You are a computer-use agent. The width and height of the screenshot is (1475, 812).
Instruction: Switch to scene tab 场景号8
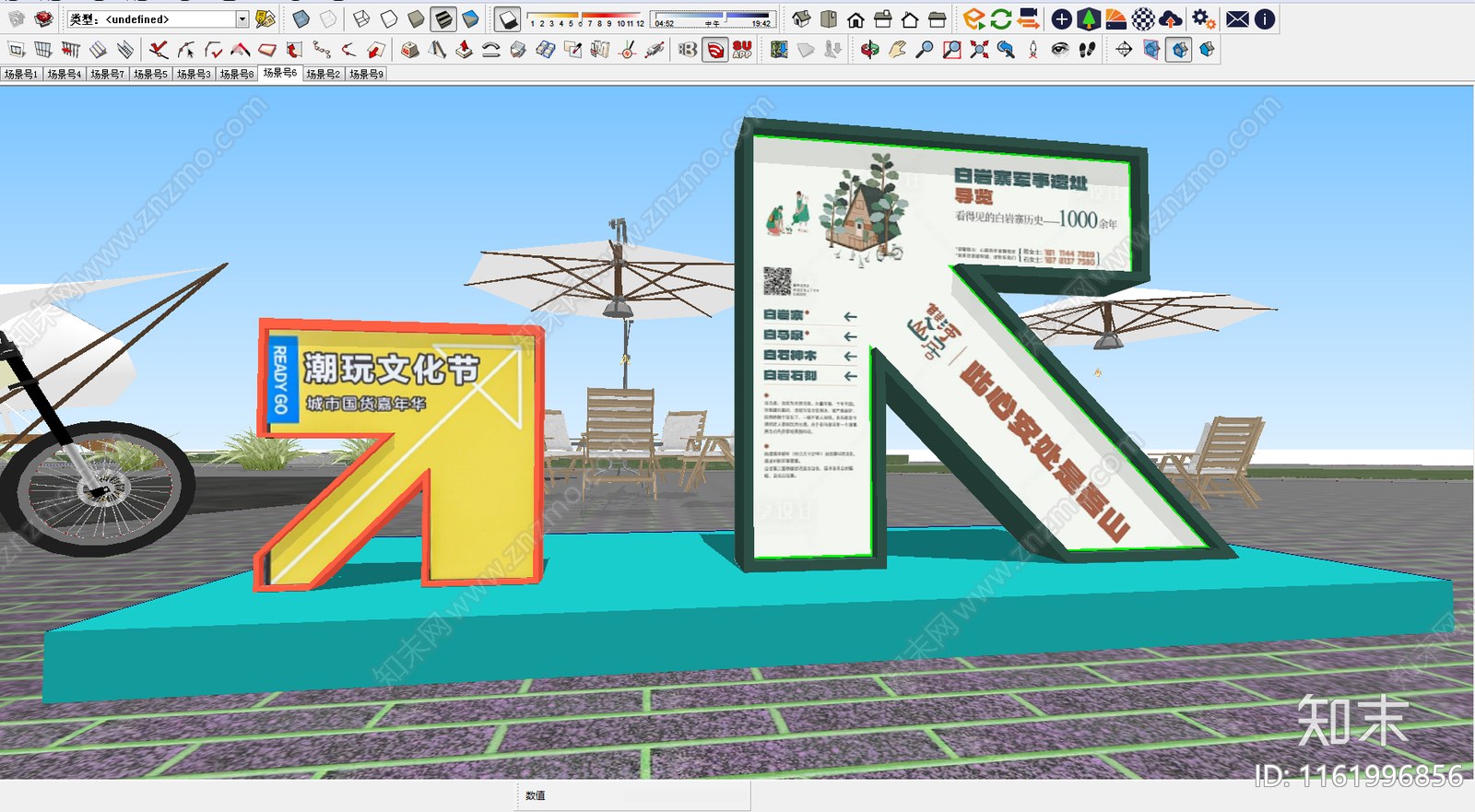point(237,74)
